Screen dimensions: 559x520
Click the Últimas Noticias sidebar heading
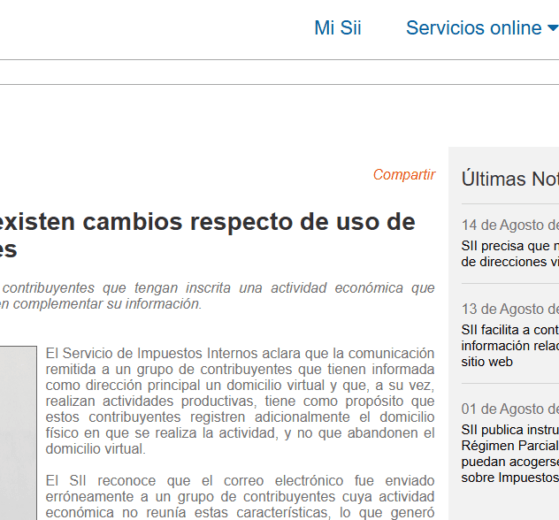[x=510, y=179]
